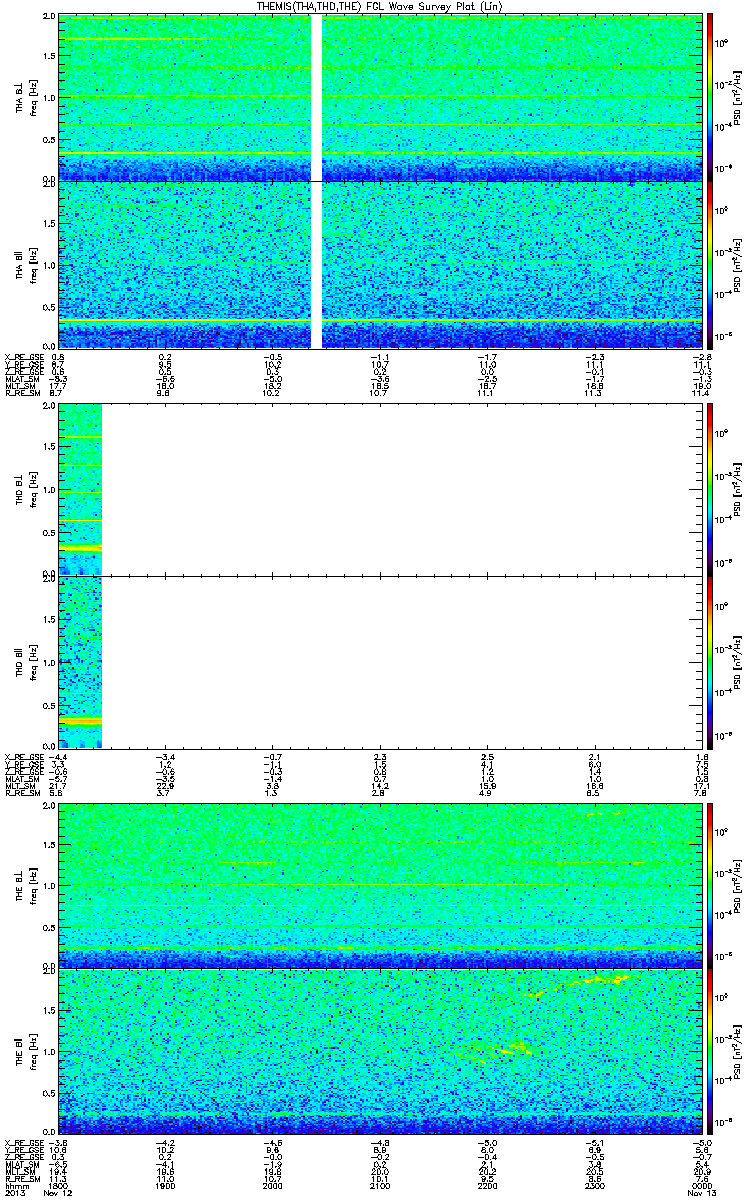The image size is (750, 1200).
Task: Click the white data gap in THA B⊥ spectrogram
Action: 317,97
